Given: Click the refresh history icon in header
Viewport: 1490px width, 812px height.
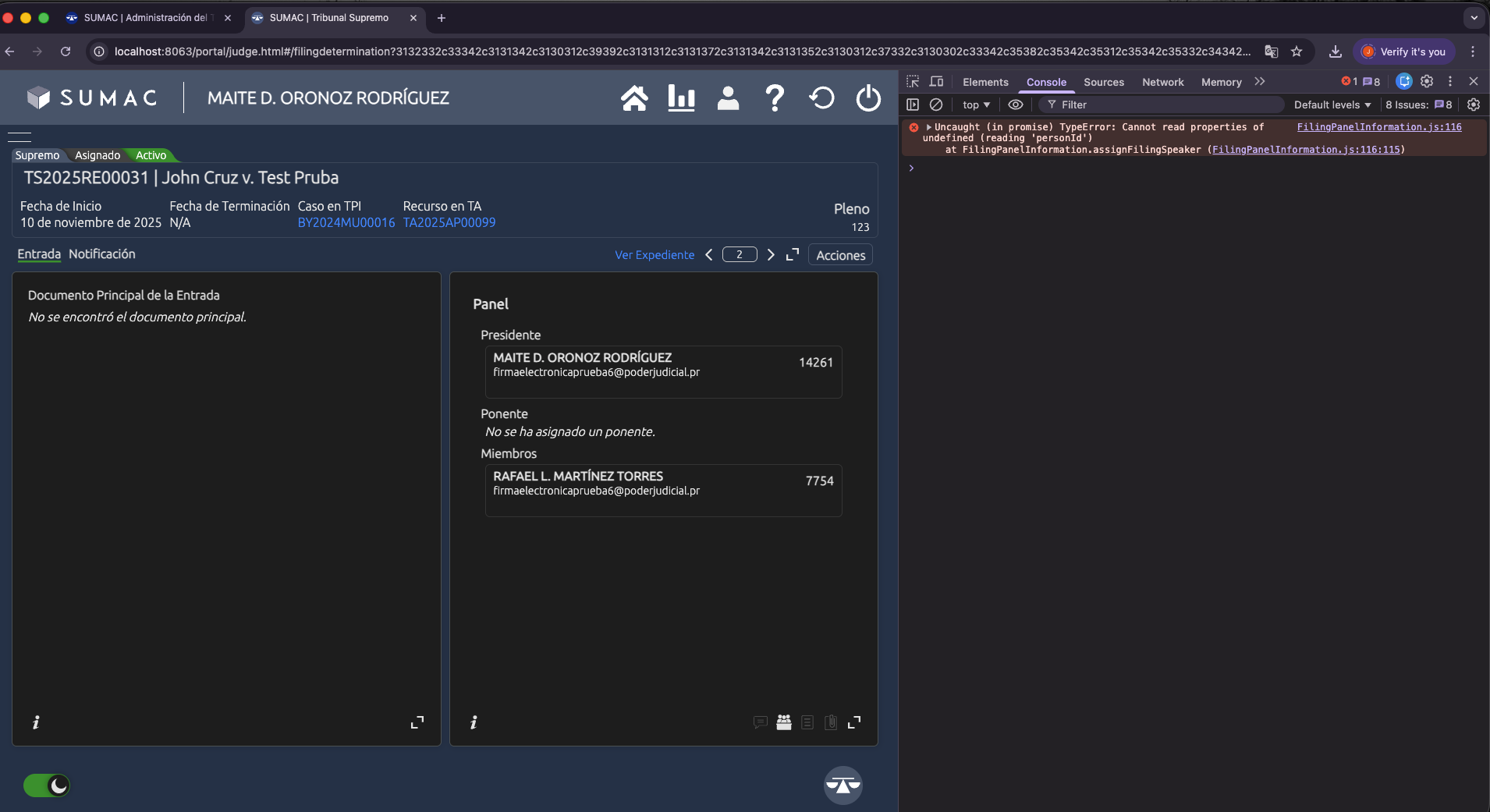Looking at the screenshot, I should tap(821, 98).
